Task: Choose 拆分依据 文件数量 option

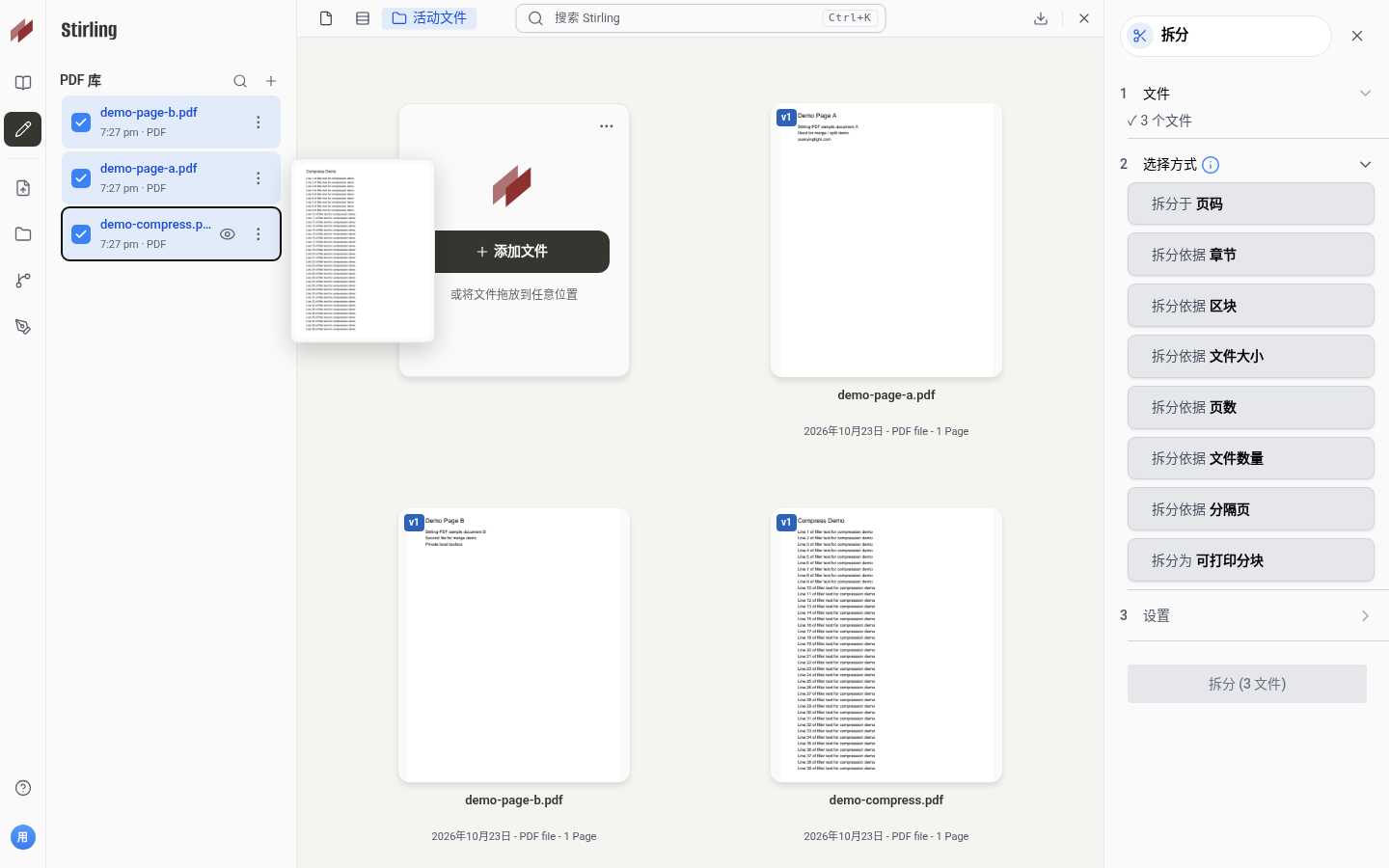Action: click(1251, 459)
